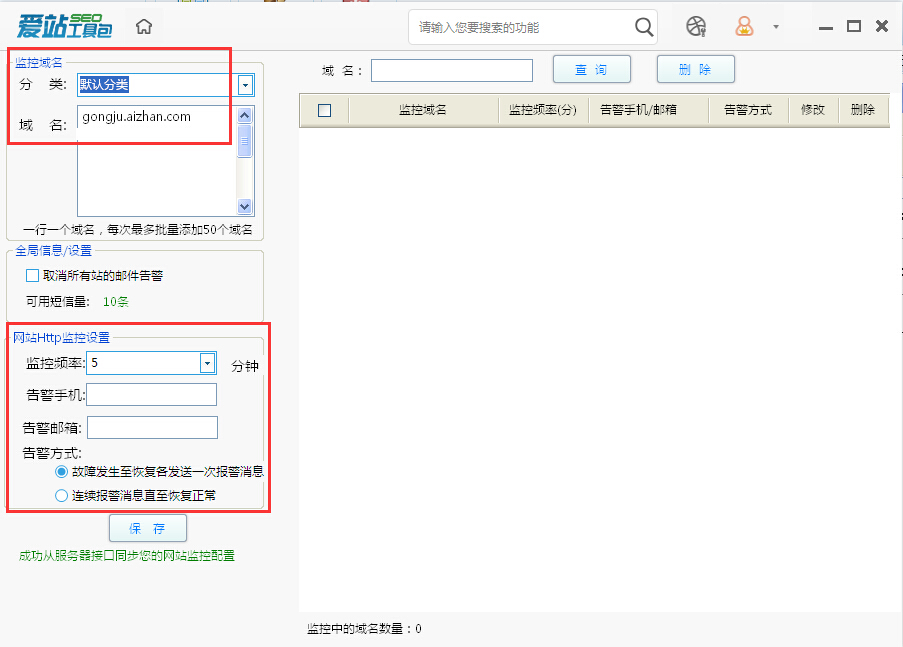Click the globe network icon near the top right
Screen dimensions: 903x647
point(696,26)
